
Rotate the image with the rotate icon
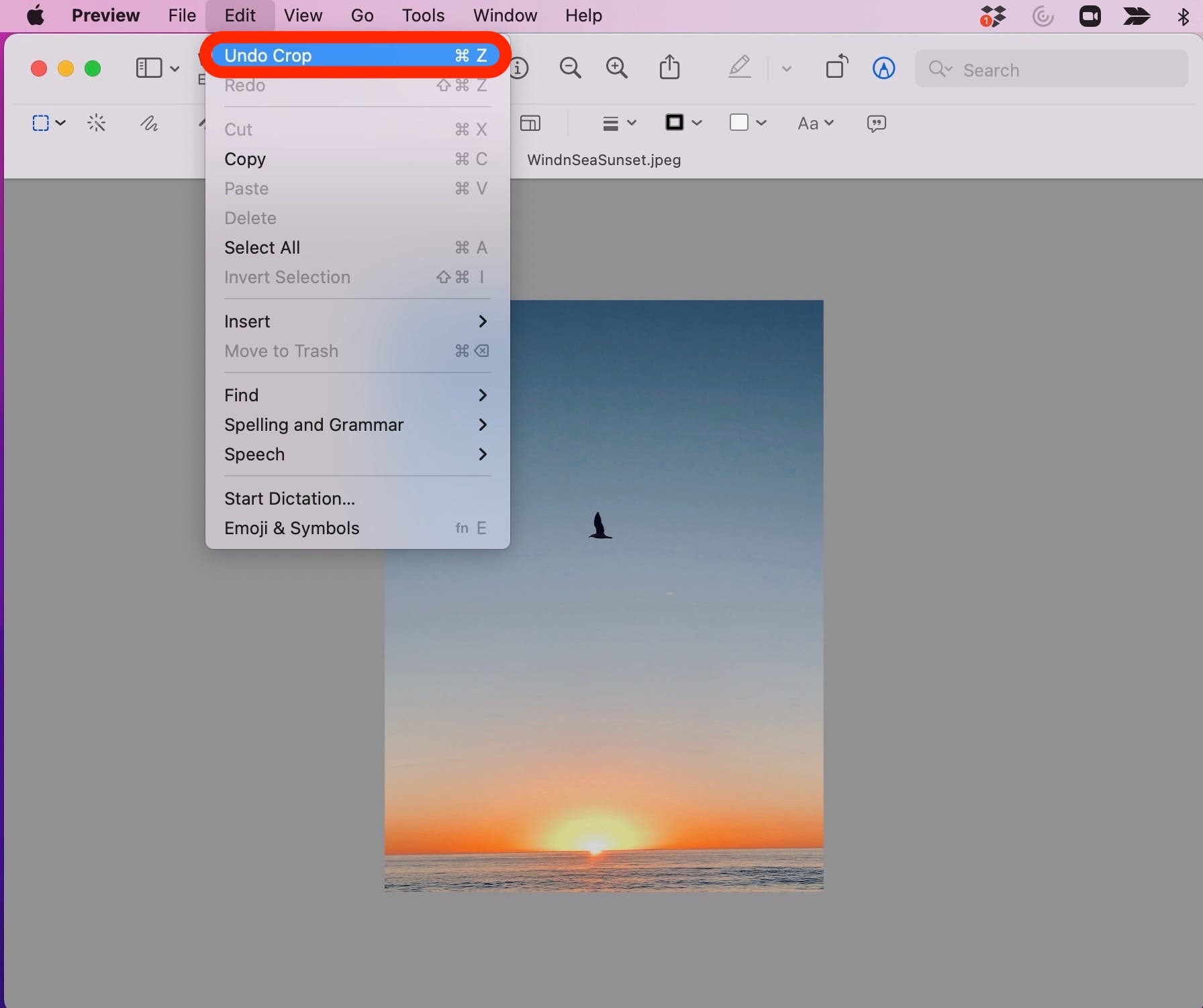[836, 67]
